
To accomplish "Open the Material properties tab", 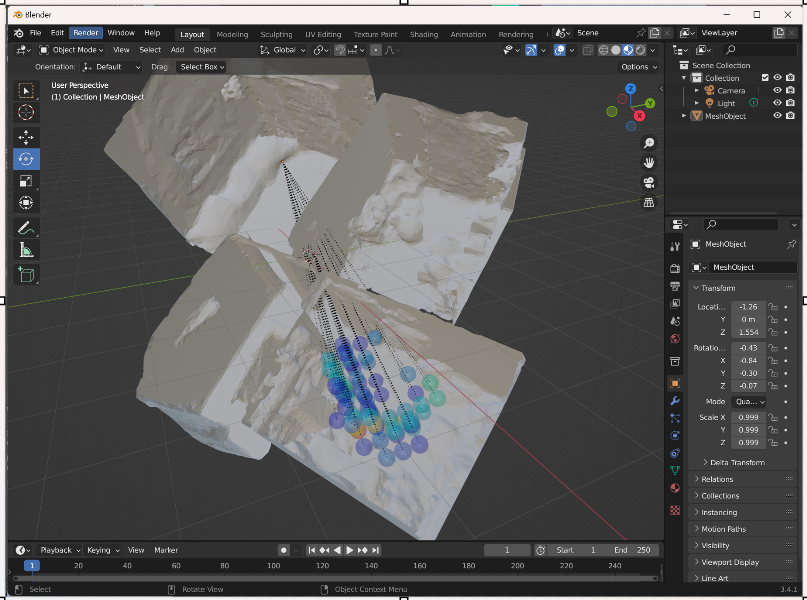I will 675,488.
